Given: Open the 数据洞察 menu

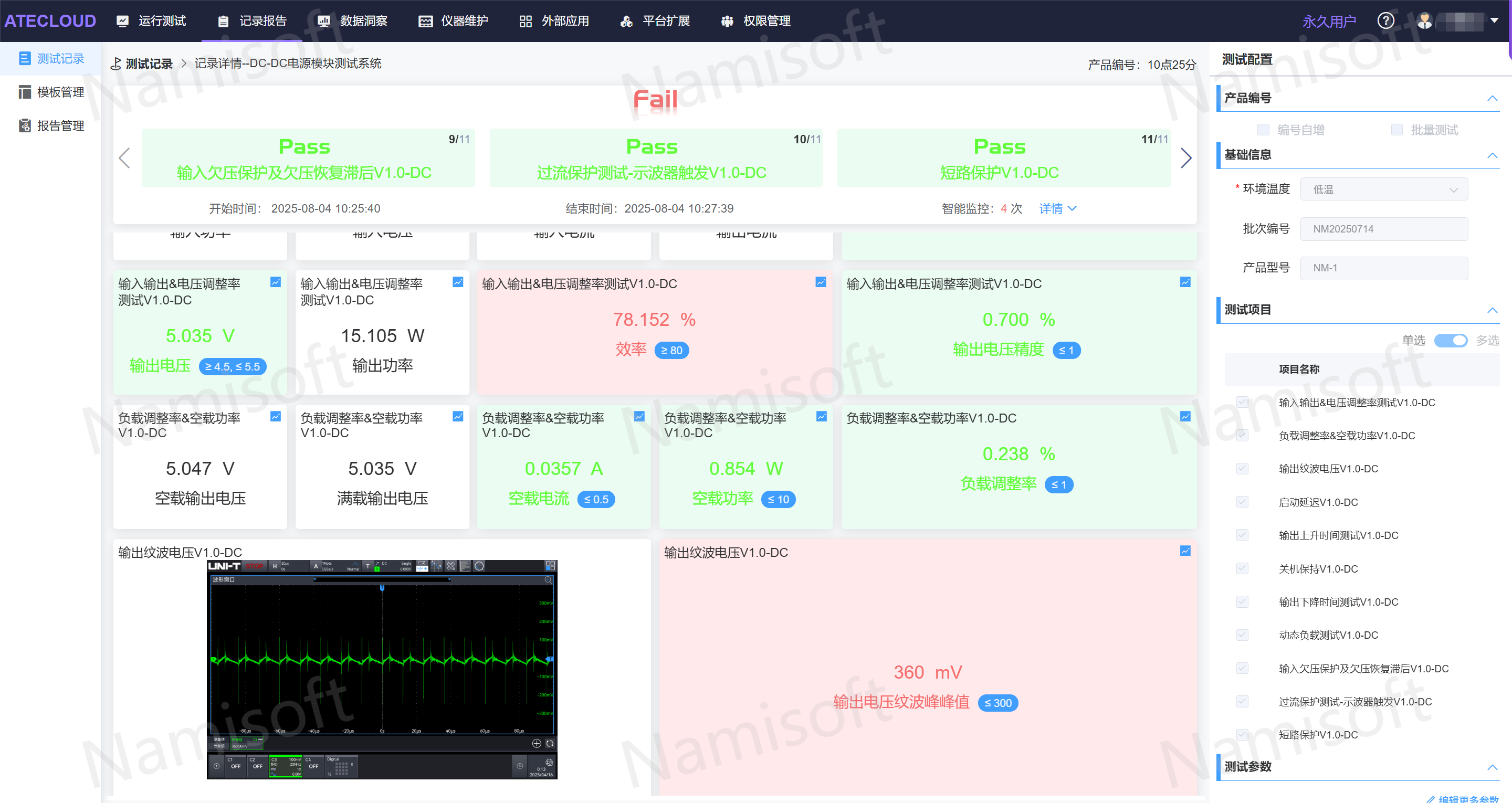Looking at the screenshot, I should [x=353, y=21].
